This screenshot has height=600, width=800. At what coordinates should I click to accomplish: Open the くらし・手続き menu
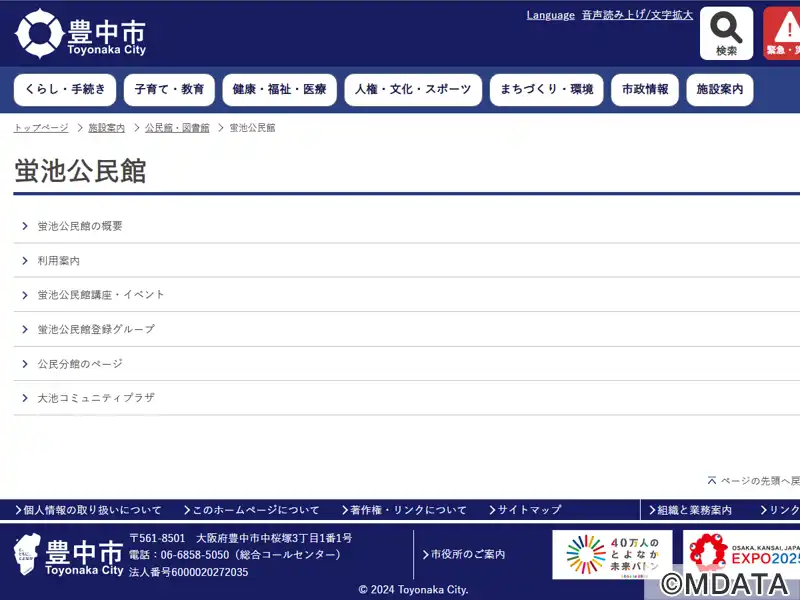tap(65, 90)
